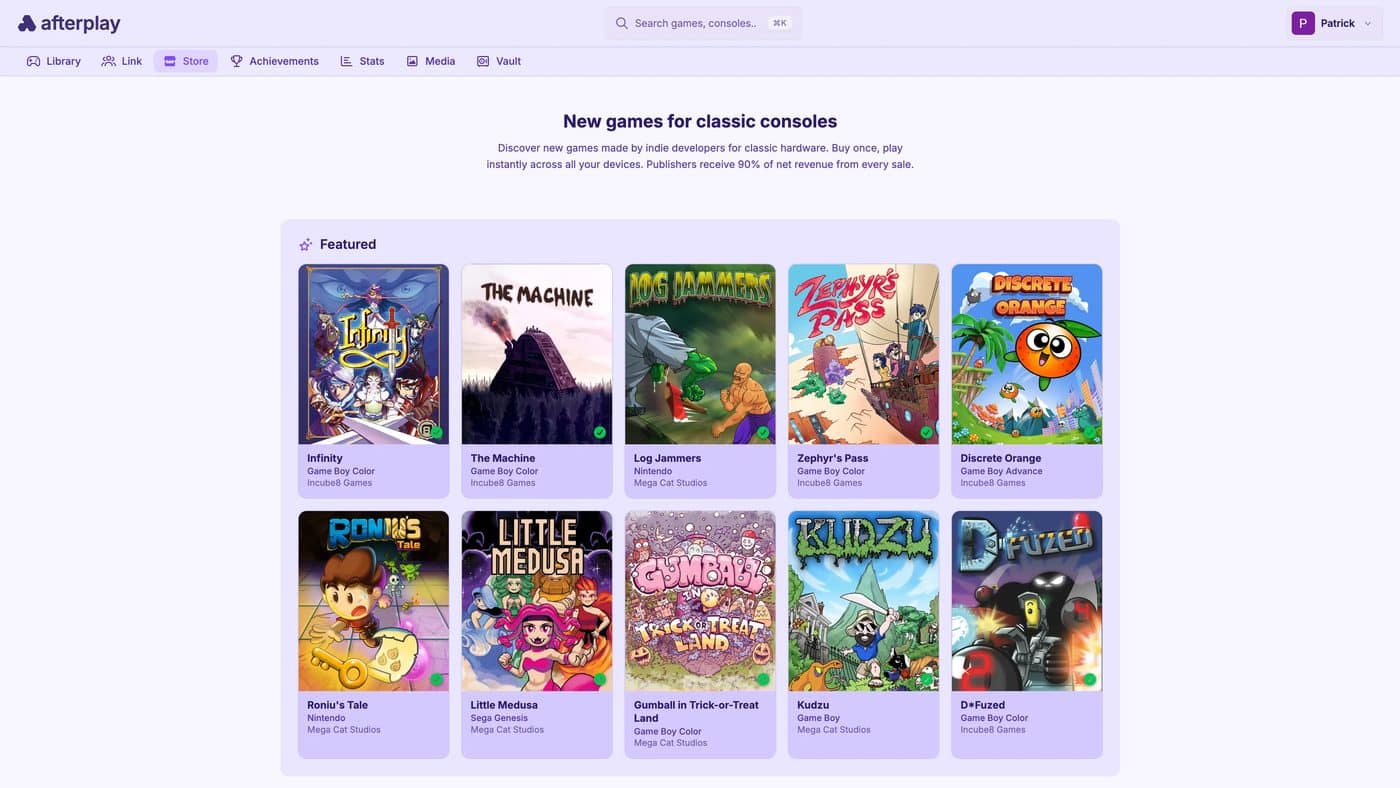Open the Link tab
Viewport: 1400px width, 788px height.
click(x=122, y=61)
